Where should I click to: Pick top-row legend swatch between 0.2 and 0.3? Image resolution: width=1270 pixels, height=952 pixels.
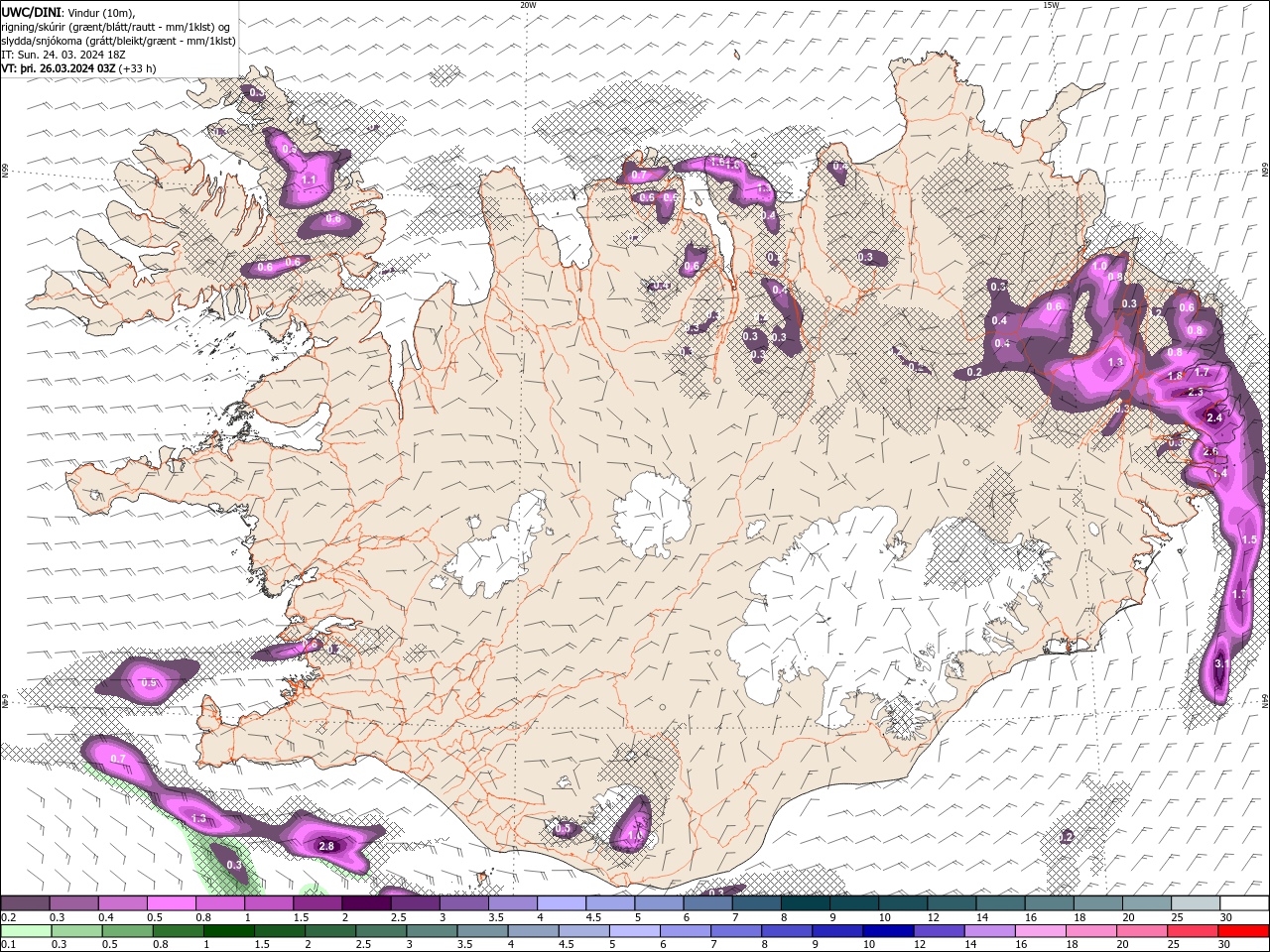pos(25,903)
